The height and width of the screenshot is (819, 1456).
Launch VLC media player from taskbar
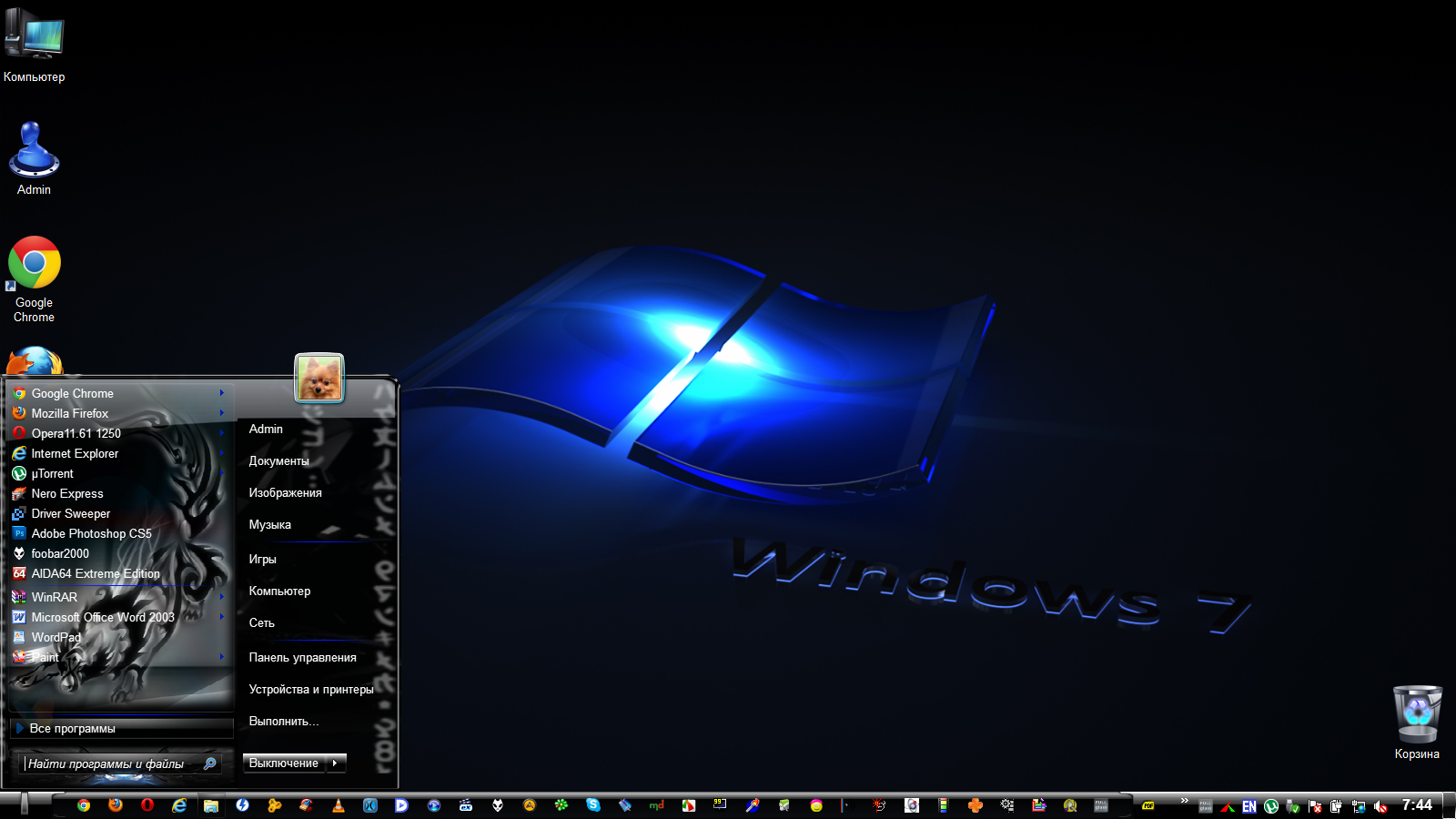pos(339,805)
